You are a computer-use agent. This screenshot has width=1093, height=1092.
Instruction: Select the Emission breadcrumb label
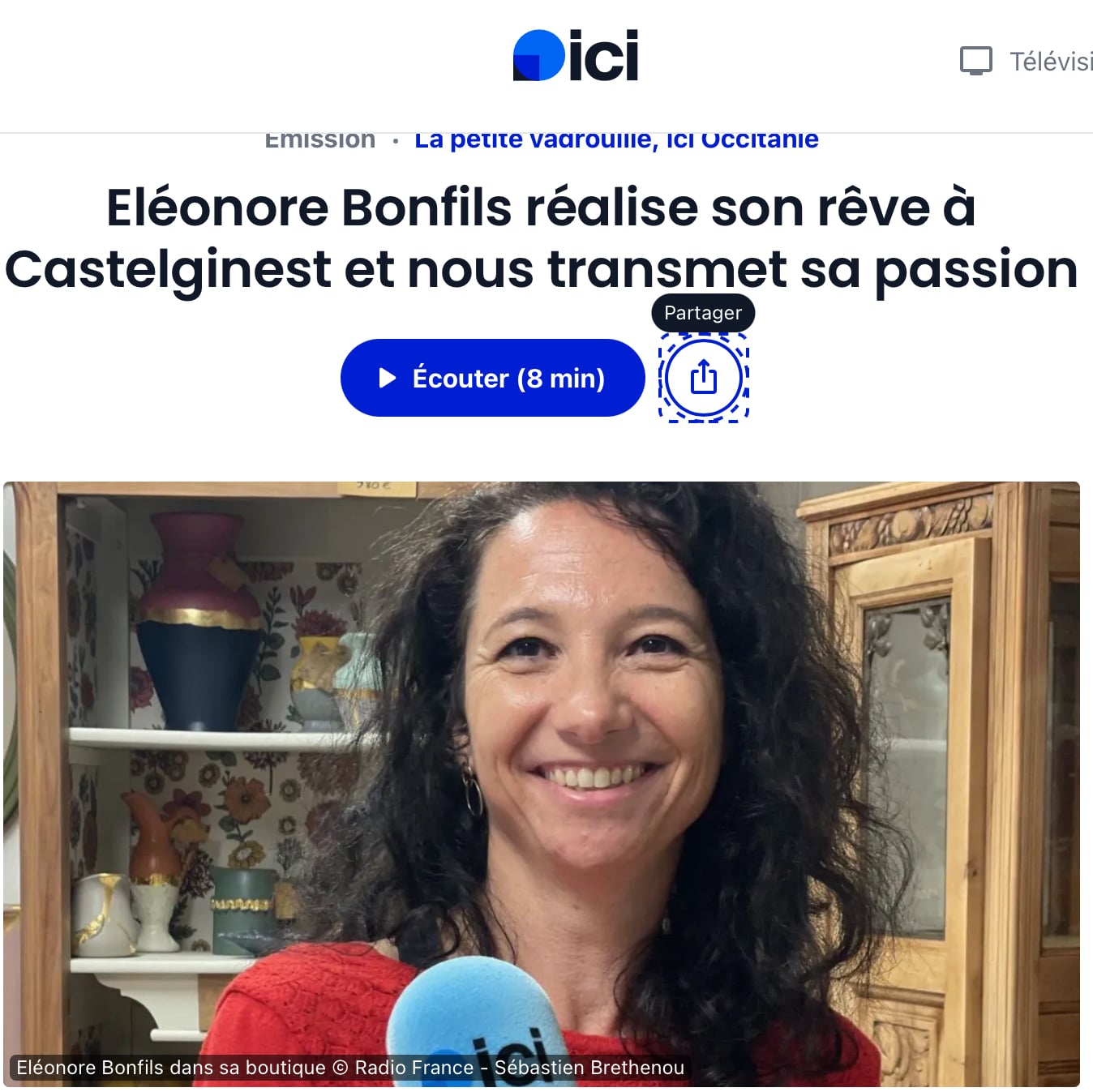click(320, 139)
